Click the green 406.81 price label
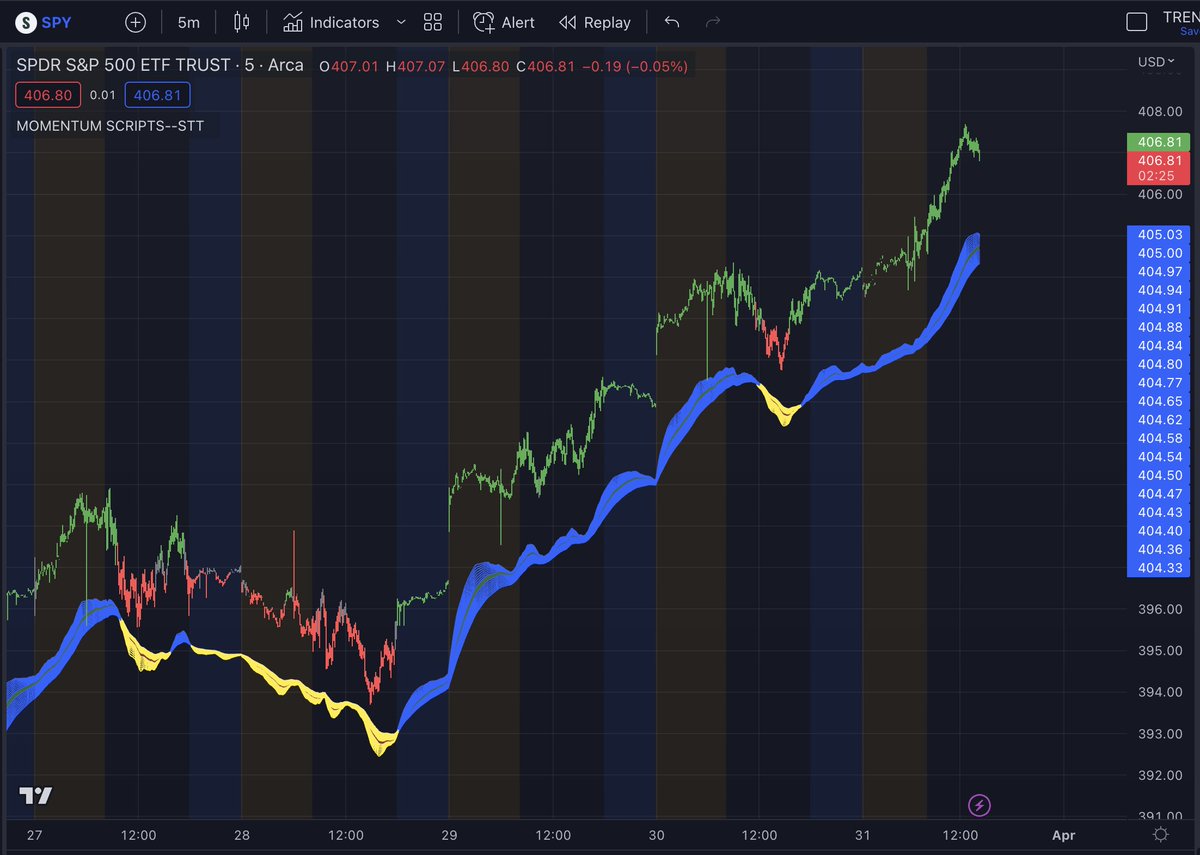The height and width of the screenshot is (855, 1200). [x=1158, y=142]
